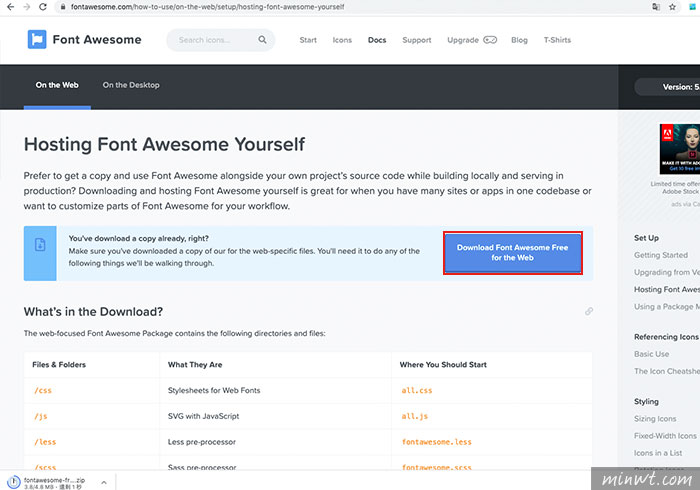Click the Hosting Font Awesome Yourself title
This screenshot has height=490, width=700.
pyautogui.click(x=164, y=144)
